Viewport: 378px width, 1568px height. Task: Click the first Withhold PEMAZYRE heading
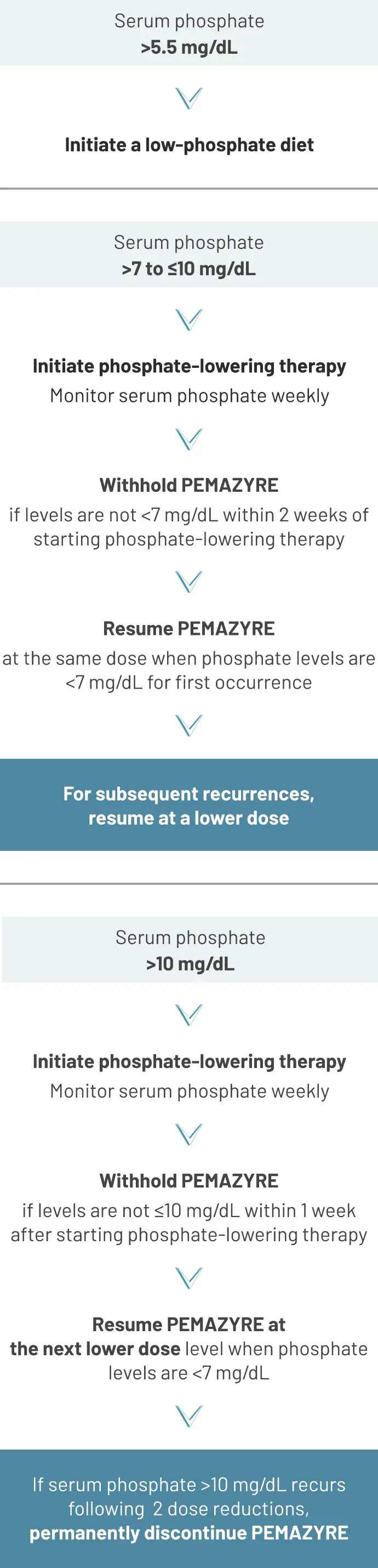pyautogui.click(x=188, y=485)
